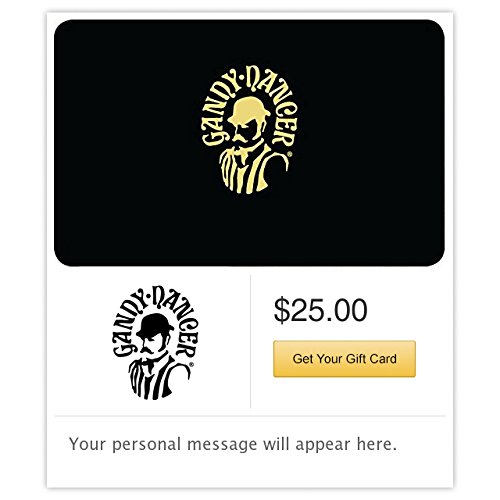This screenshot has width=500, height=500.
Task: Click the registered trademark symbol on black logo
Action: click(x=191, y=365)
